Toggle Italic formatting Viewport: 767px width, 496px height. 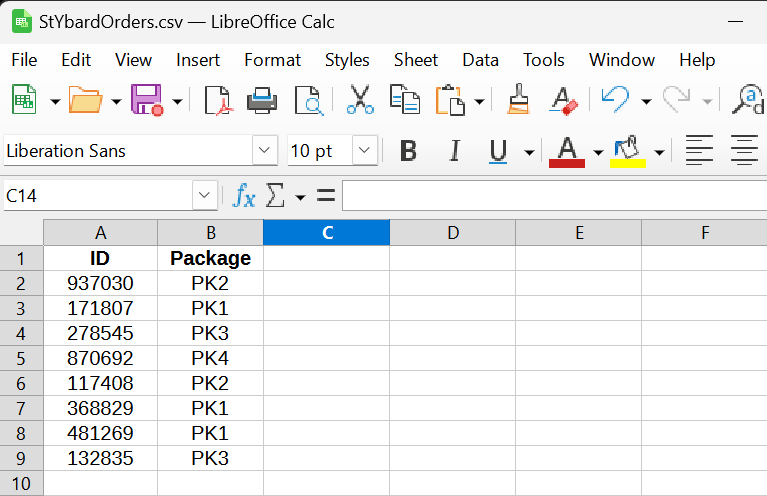(455, 151)
